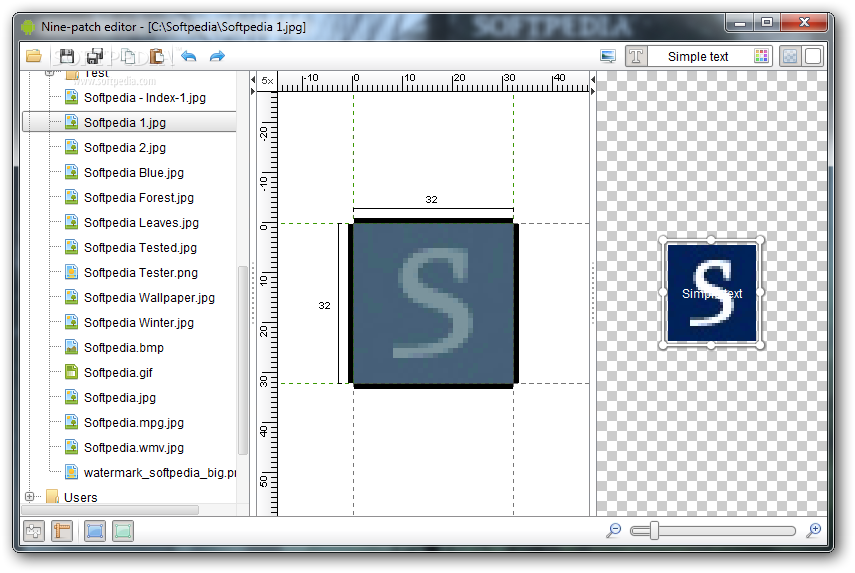Minimize the Nine-patch editor window

coord(740,23)
